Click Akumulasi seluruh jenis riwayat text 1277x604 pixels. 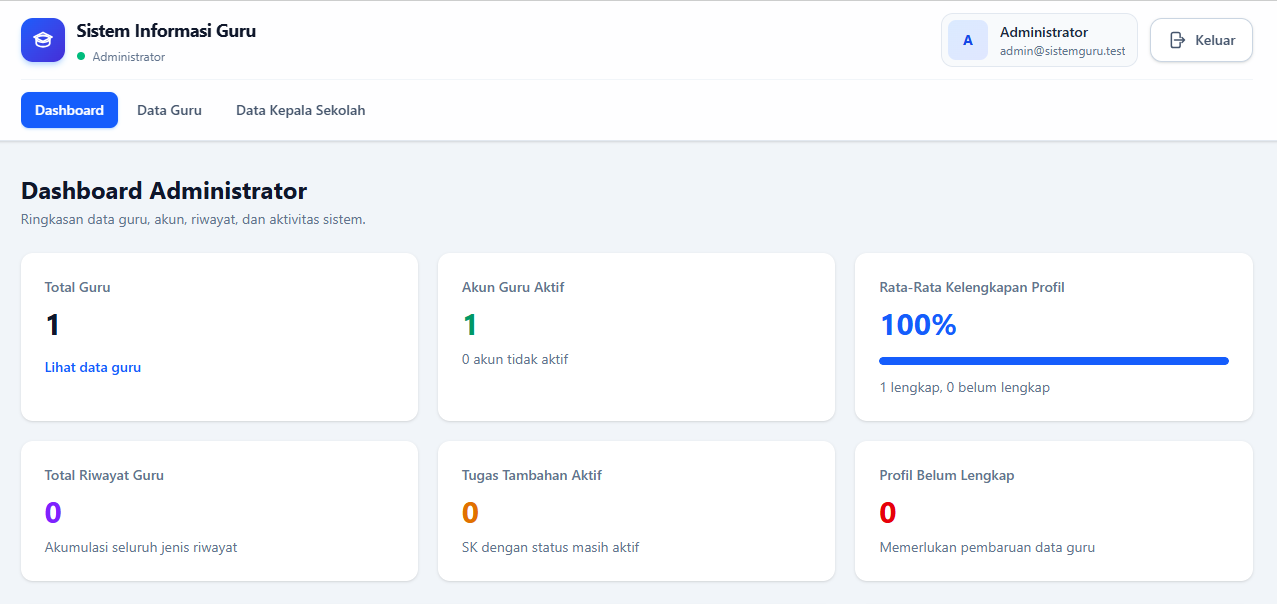(141, 547)
